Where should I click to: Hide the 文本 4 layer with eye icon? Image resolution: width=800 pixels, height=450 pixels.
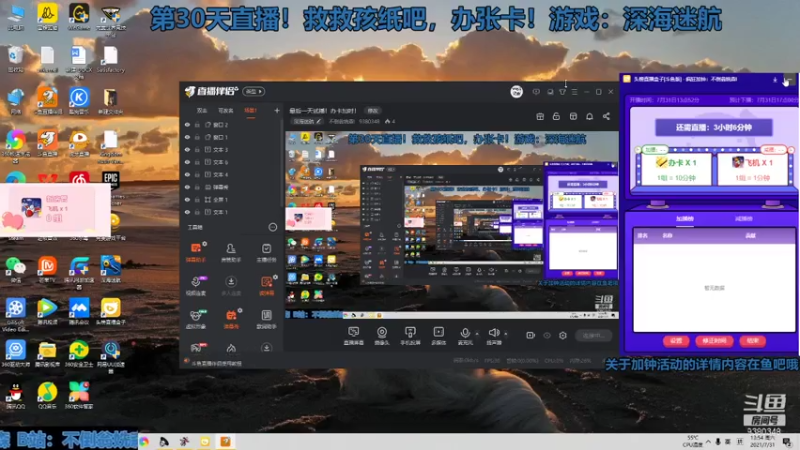(187, 174)
